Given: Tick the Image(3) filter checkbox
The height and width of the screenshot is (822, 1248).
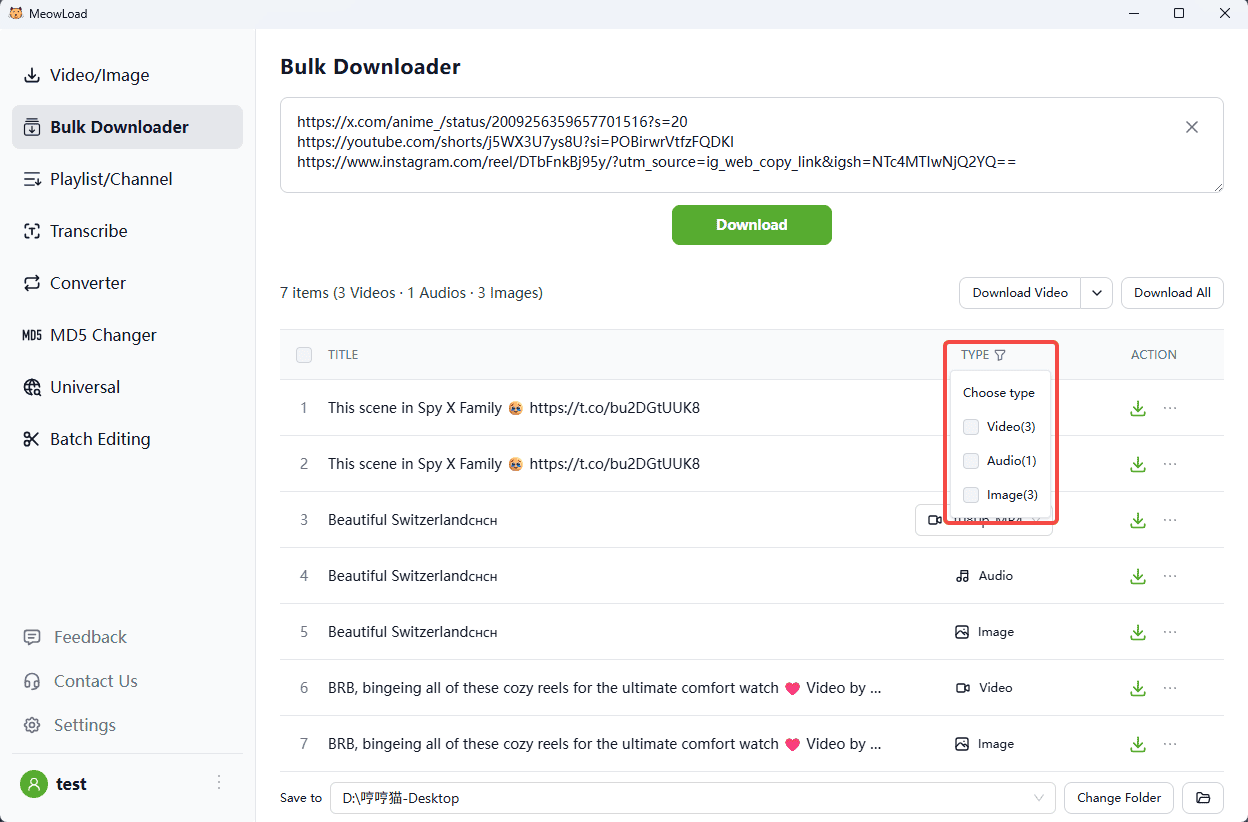Looking at the screenshot, I should click(971, 495).
